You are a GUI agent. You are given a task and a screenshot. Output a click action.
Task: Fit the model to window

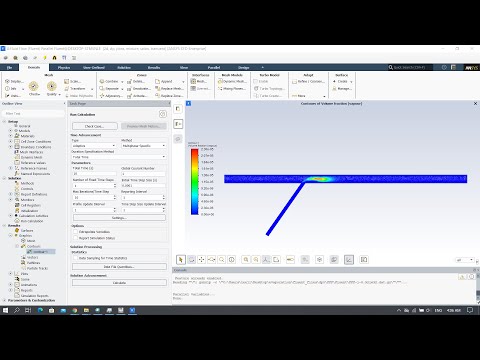coord(276,259)
